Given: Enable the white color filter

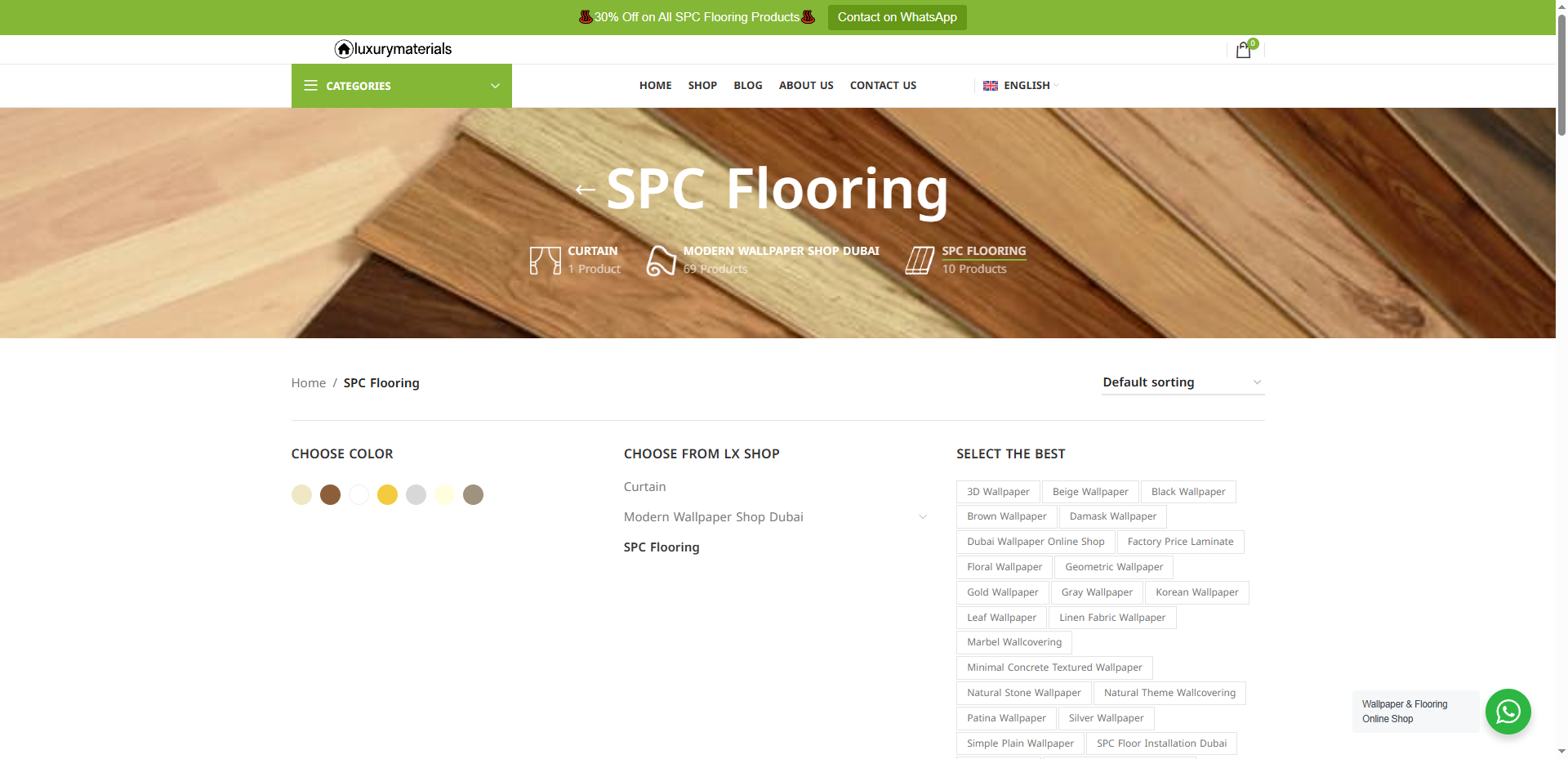Looking at the screenshot, I should 359,494.
